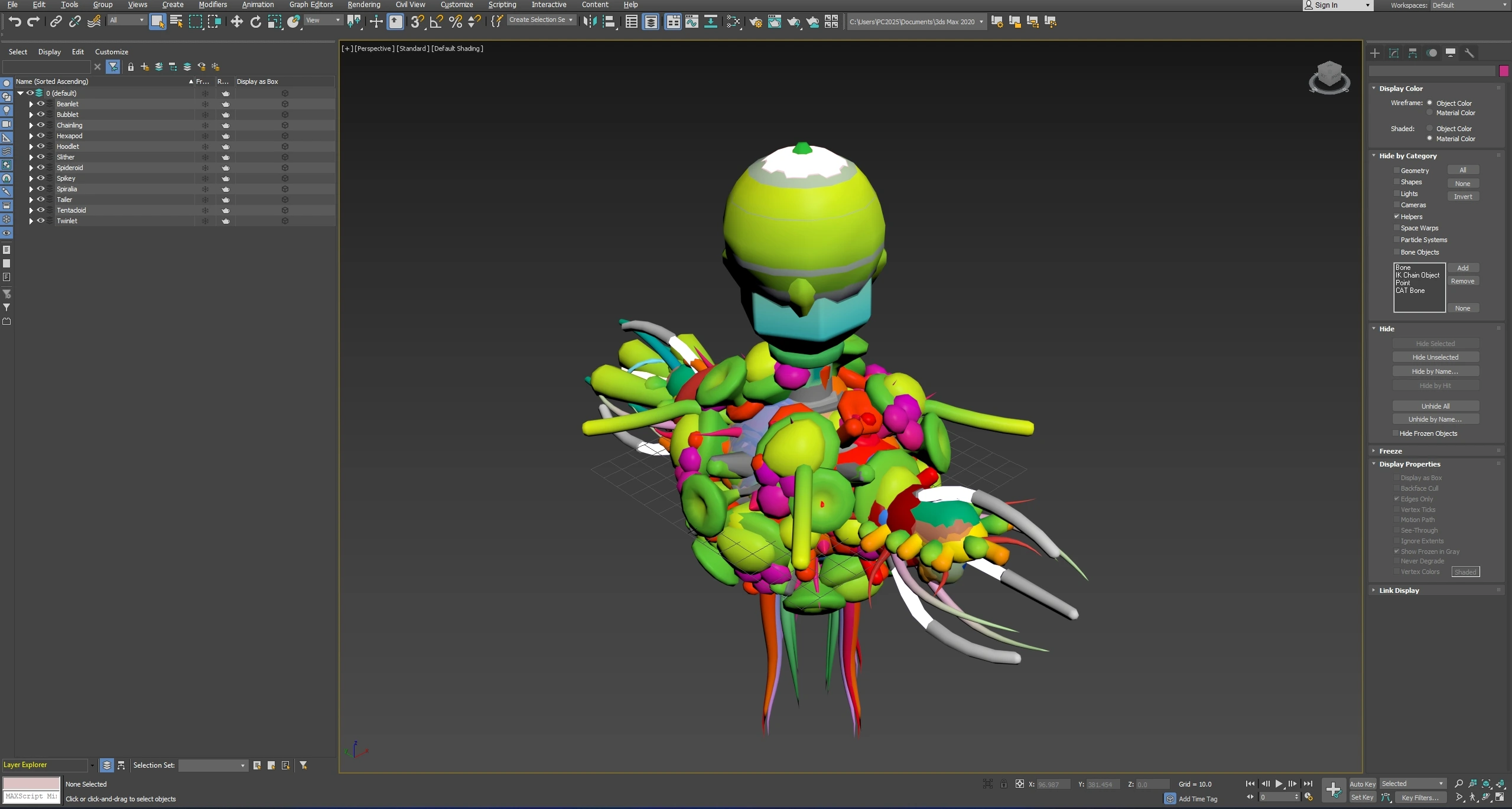This screenshot has height=809, width=1512.
Task: Open the Rendering menu
Action: (x=363, y=5)
